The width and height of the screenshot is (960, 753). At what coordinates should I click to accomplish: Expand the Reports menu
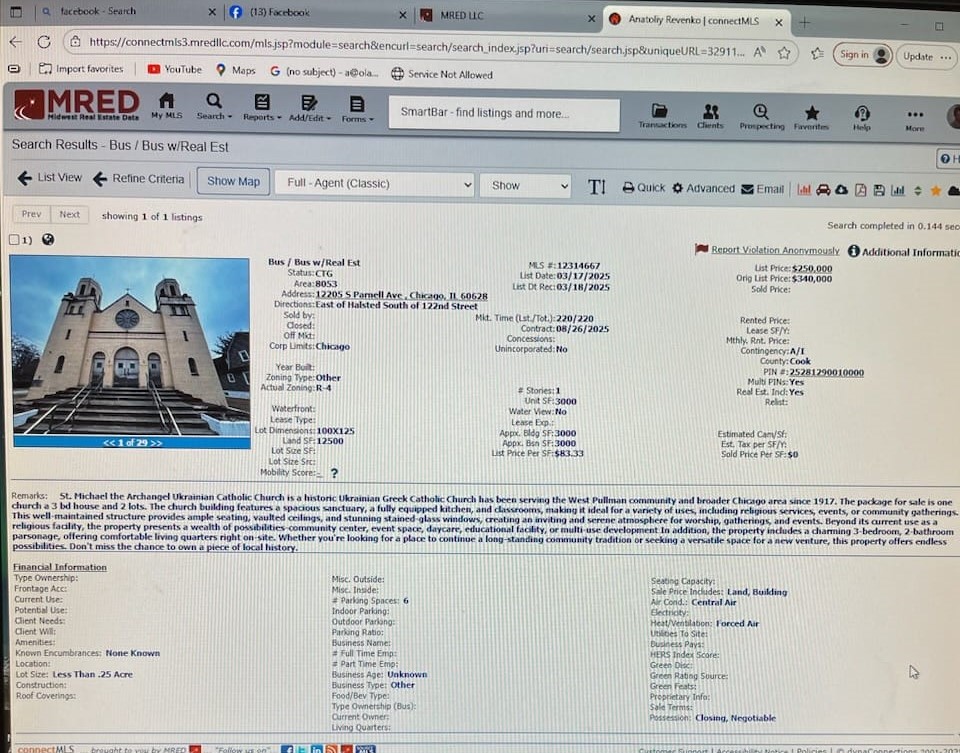[263, 107]
